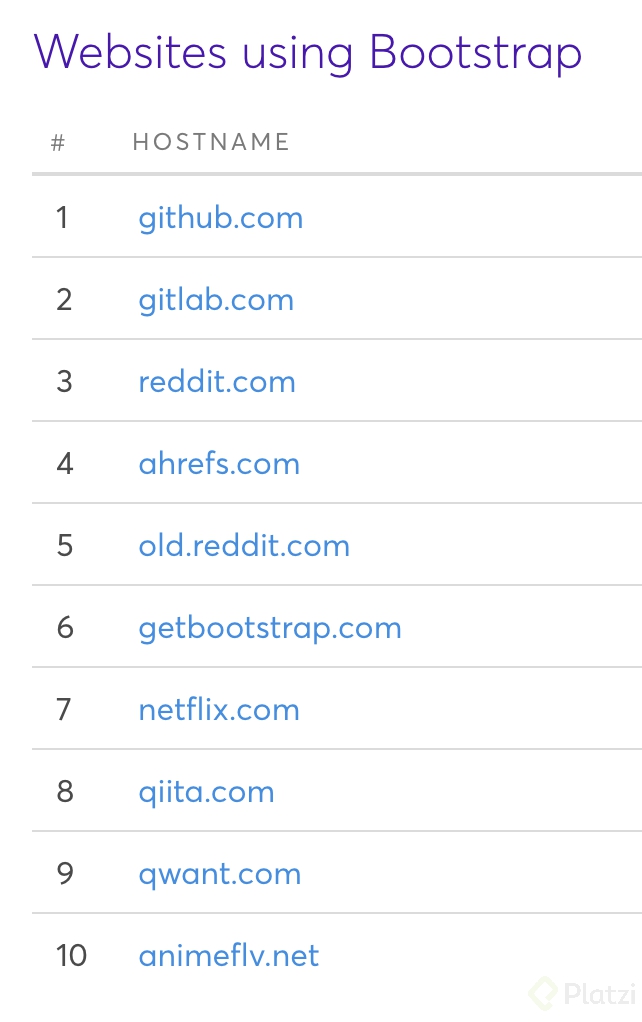The image size is (642, 1022).
Task: Click the 'Websites using Bootstrap' heading
Action: (x=308, y=52)
